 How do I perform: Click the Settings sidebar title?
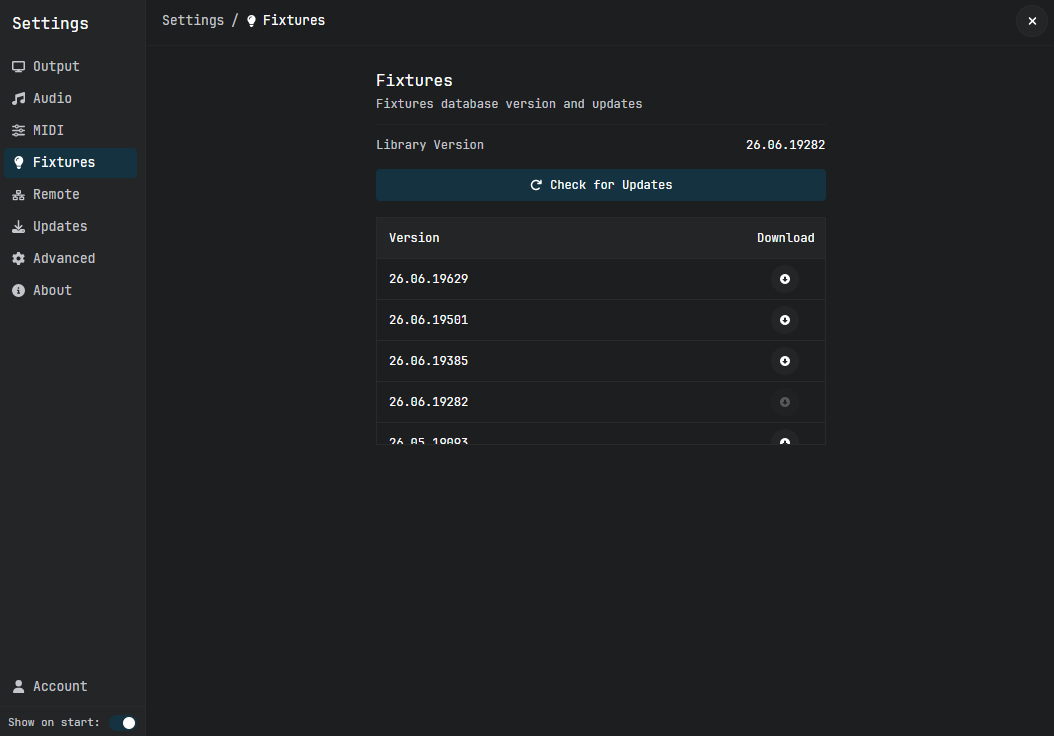click(x=50, y=24)
